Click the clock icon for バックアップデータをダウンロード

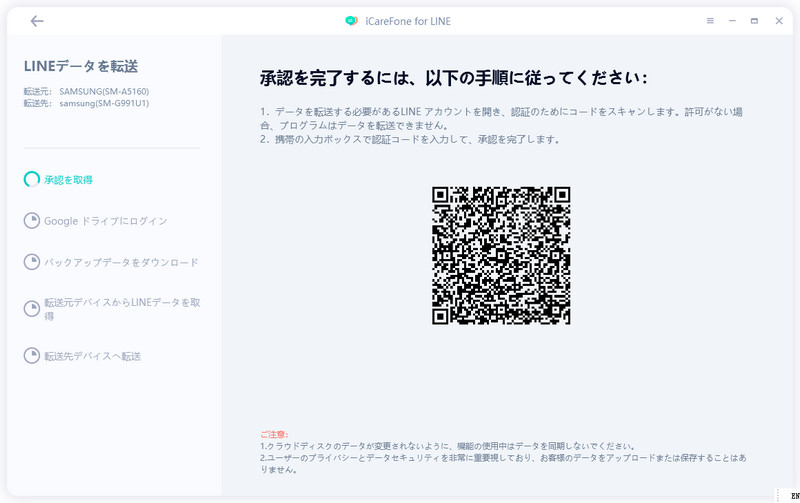pyautogui.click(x=32, y=262)
